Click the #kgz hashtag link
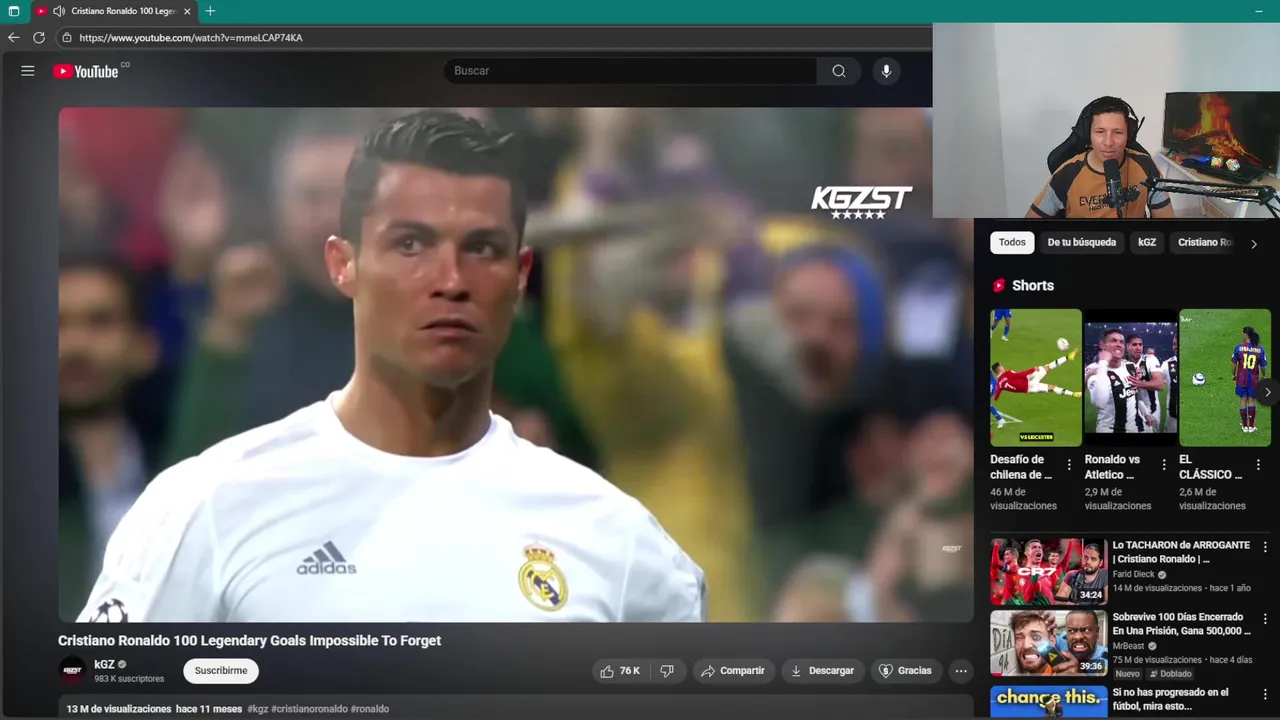The width and height of the screenshot is (1280, 720). tap(258, 709)
